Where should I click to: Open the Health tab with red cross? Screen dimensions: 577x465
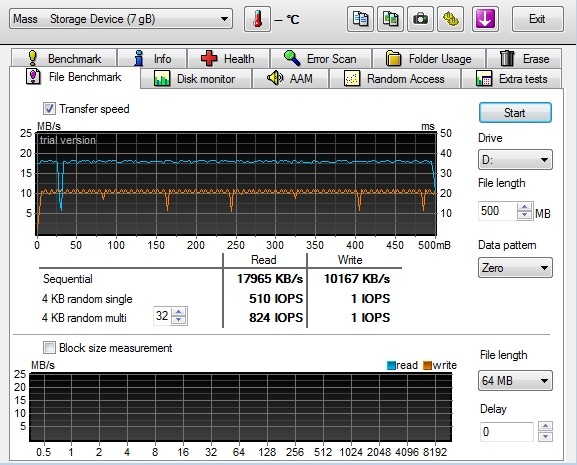pos(228,58)
